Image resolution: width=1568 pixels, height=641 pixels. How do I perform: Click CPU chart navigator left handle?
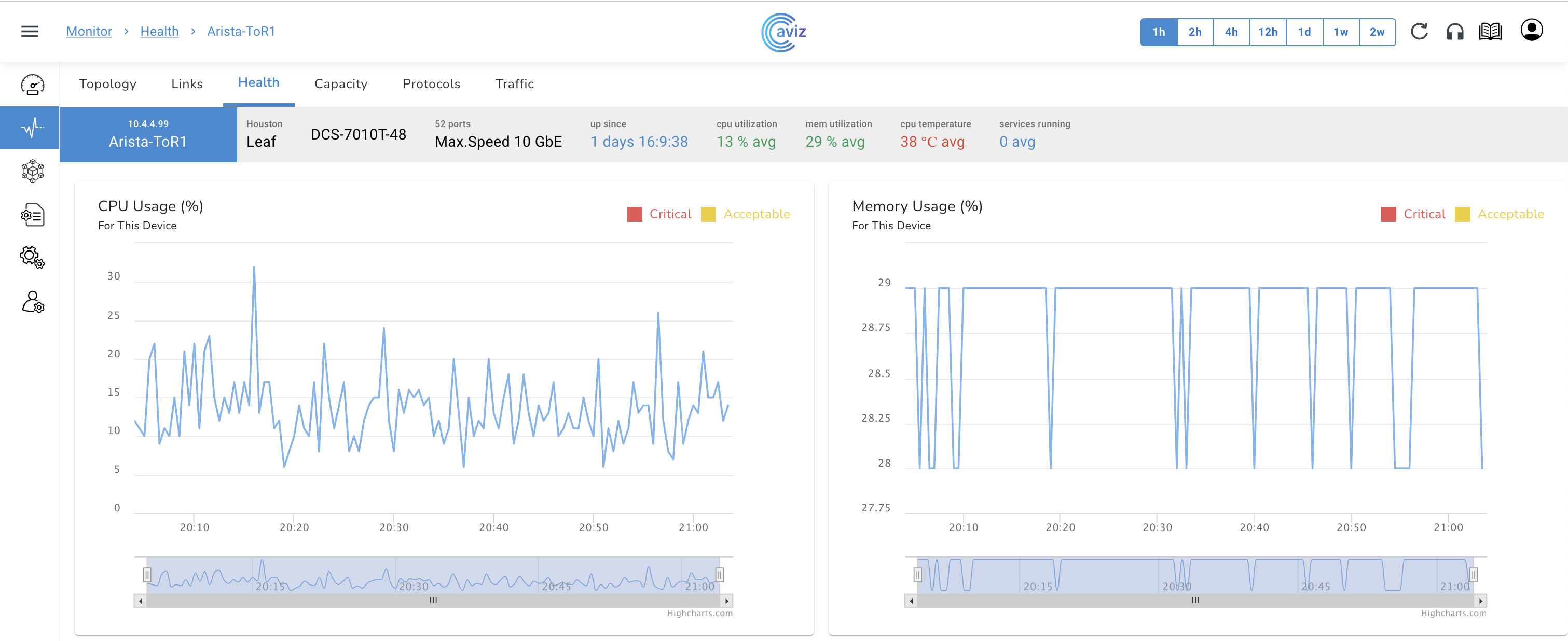(x=147, y=575)
